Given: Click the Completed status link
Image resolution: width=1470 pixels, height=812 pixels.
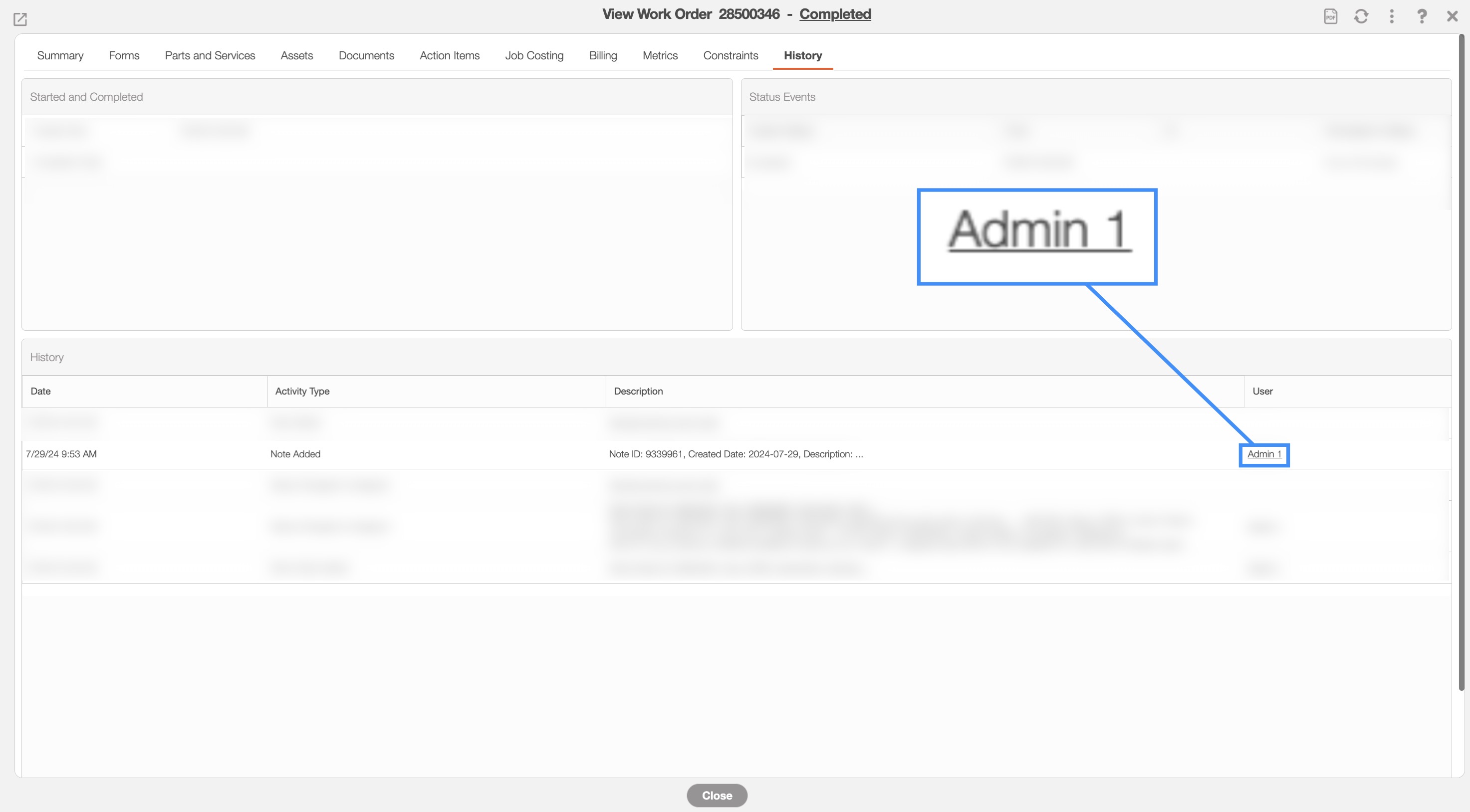Looking at the screenshot, I should click(x=834, y=14).
